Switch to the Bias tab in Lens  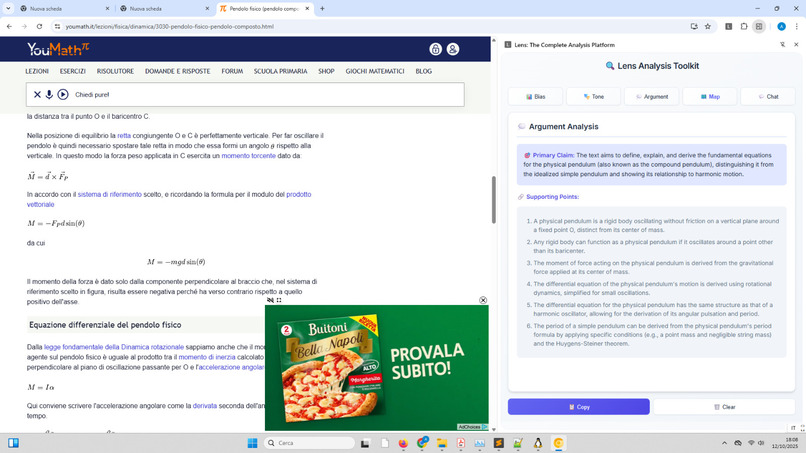535,97
